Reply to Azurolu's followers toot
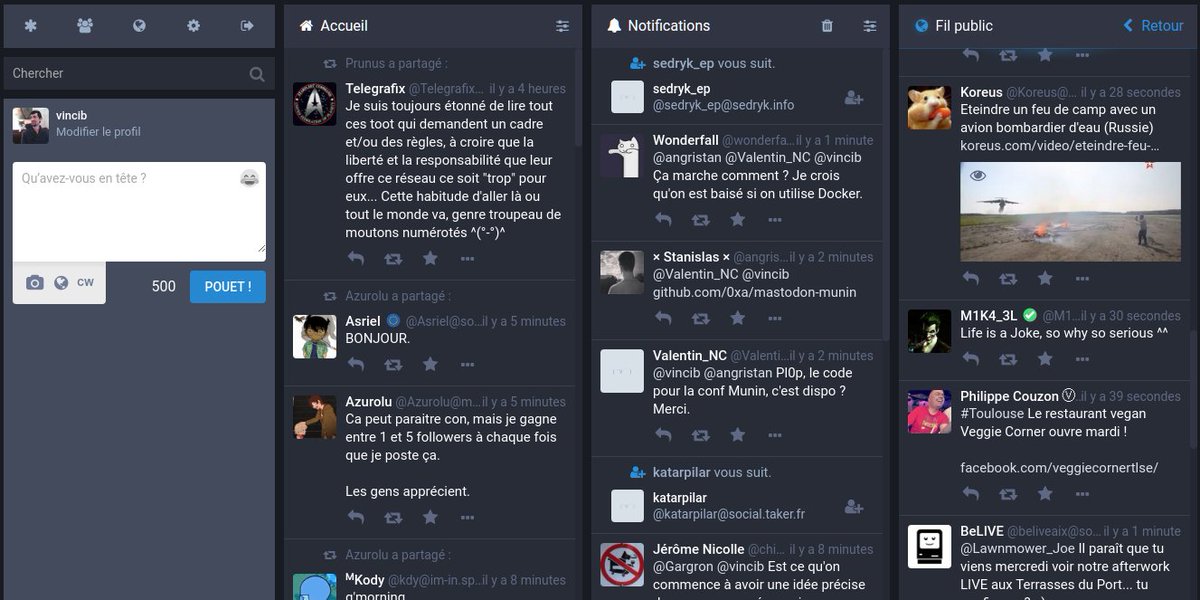1200x600 pixels. (356, 517)
